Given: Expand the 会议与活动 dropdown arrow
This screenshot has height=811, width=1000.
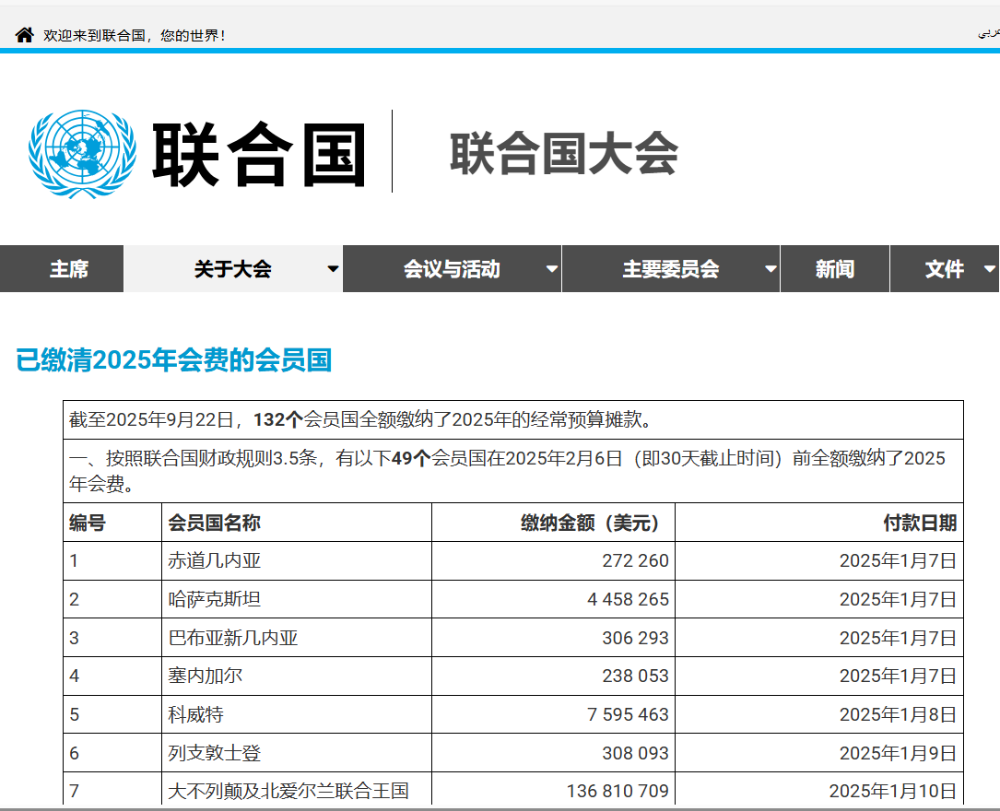Looking at the screenshot, I should (x=551, y=269).
